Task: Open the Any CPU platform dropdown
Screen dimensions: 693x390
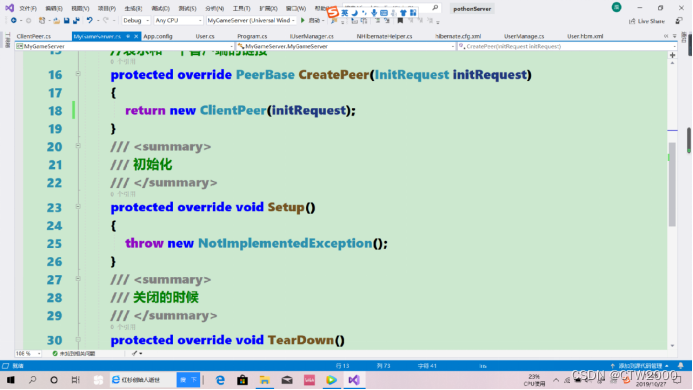Action: (178, 20)
